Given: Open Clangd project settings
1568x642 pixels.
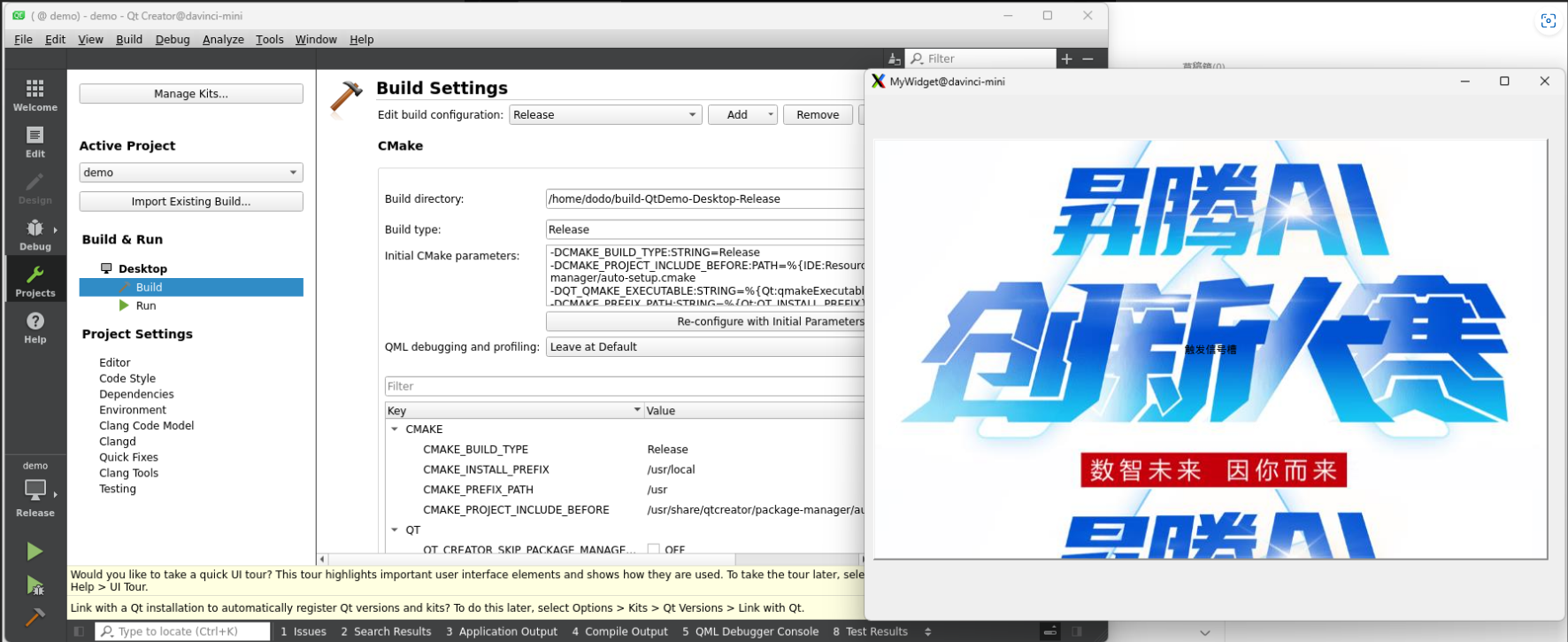Looking at the screenshot, I should pyautogui.click(x=118, y=442).
